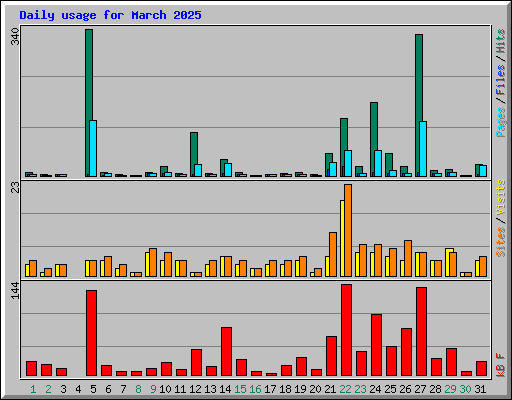512x400 pixels.
Task: Click the y-axis value 340
Action: point(15,37)
